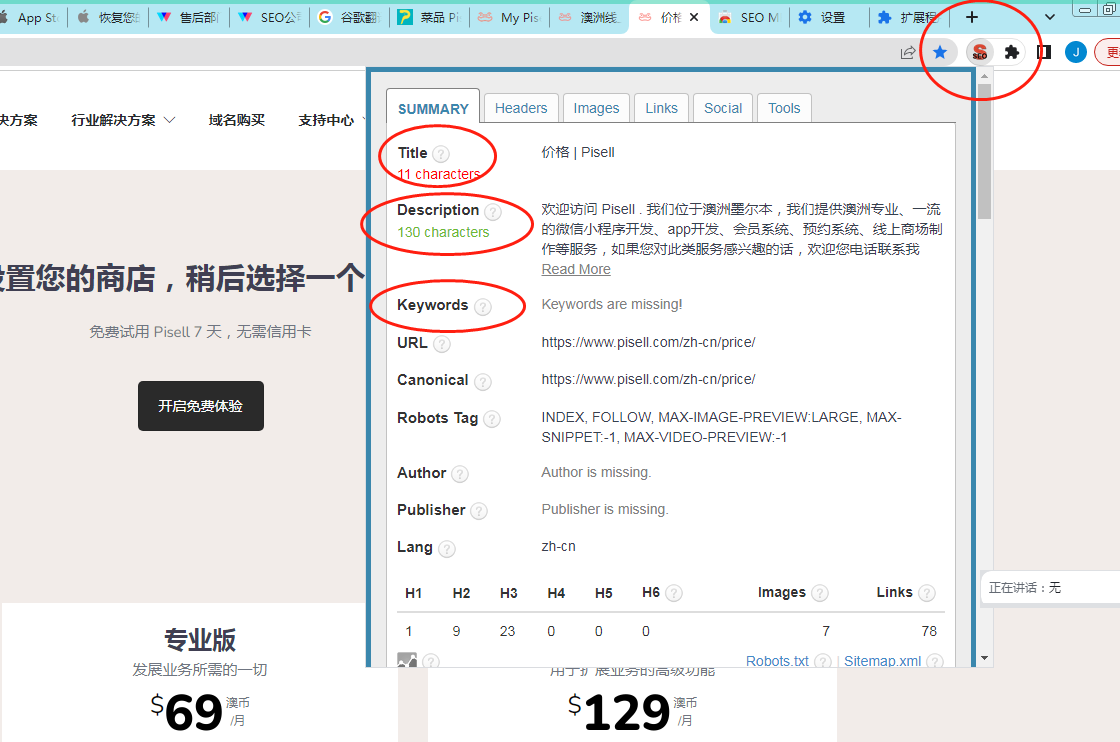Screen dimensions: 1120x742
Task: Click the share page icon in address bar
Action: 908,52
